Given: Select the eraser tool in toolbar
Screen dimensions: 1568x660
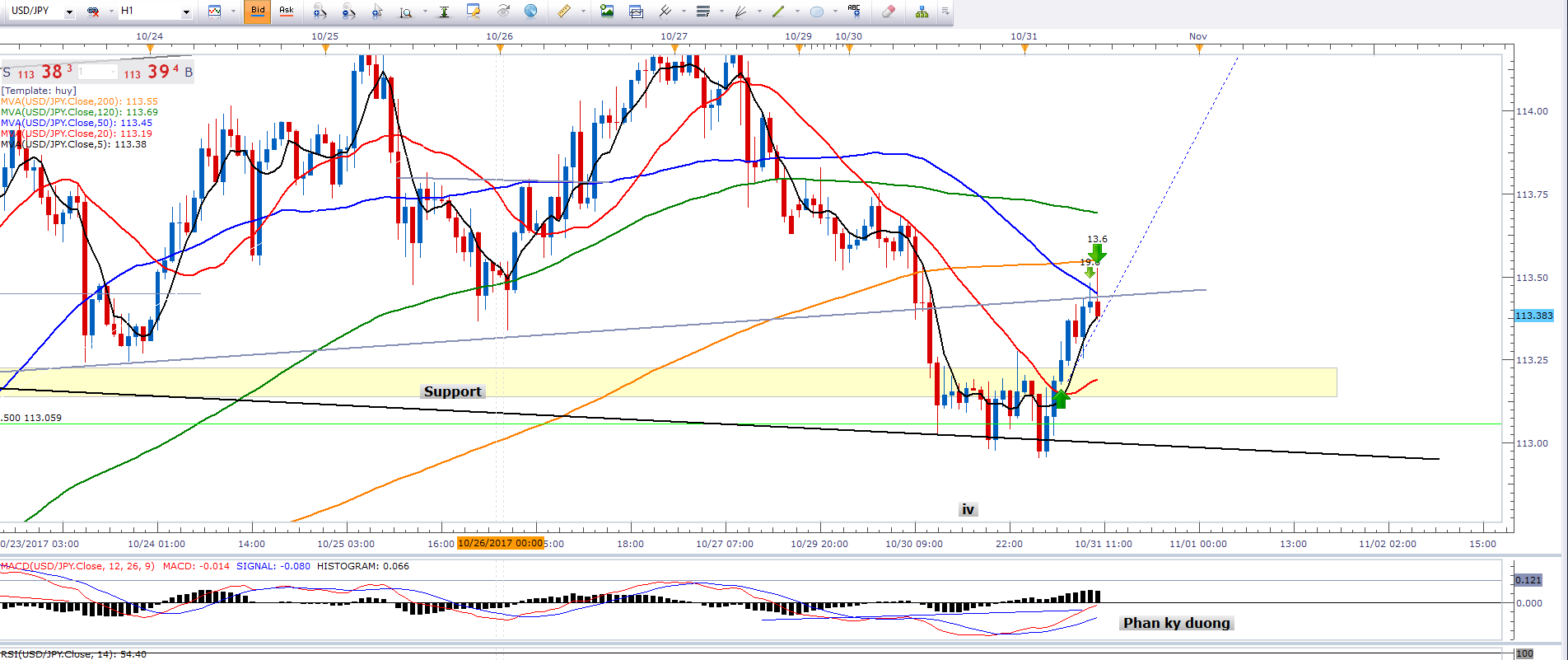Looking at the screenshot, I should pyautogui.click(x=888, y=12).
